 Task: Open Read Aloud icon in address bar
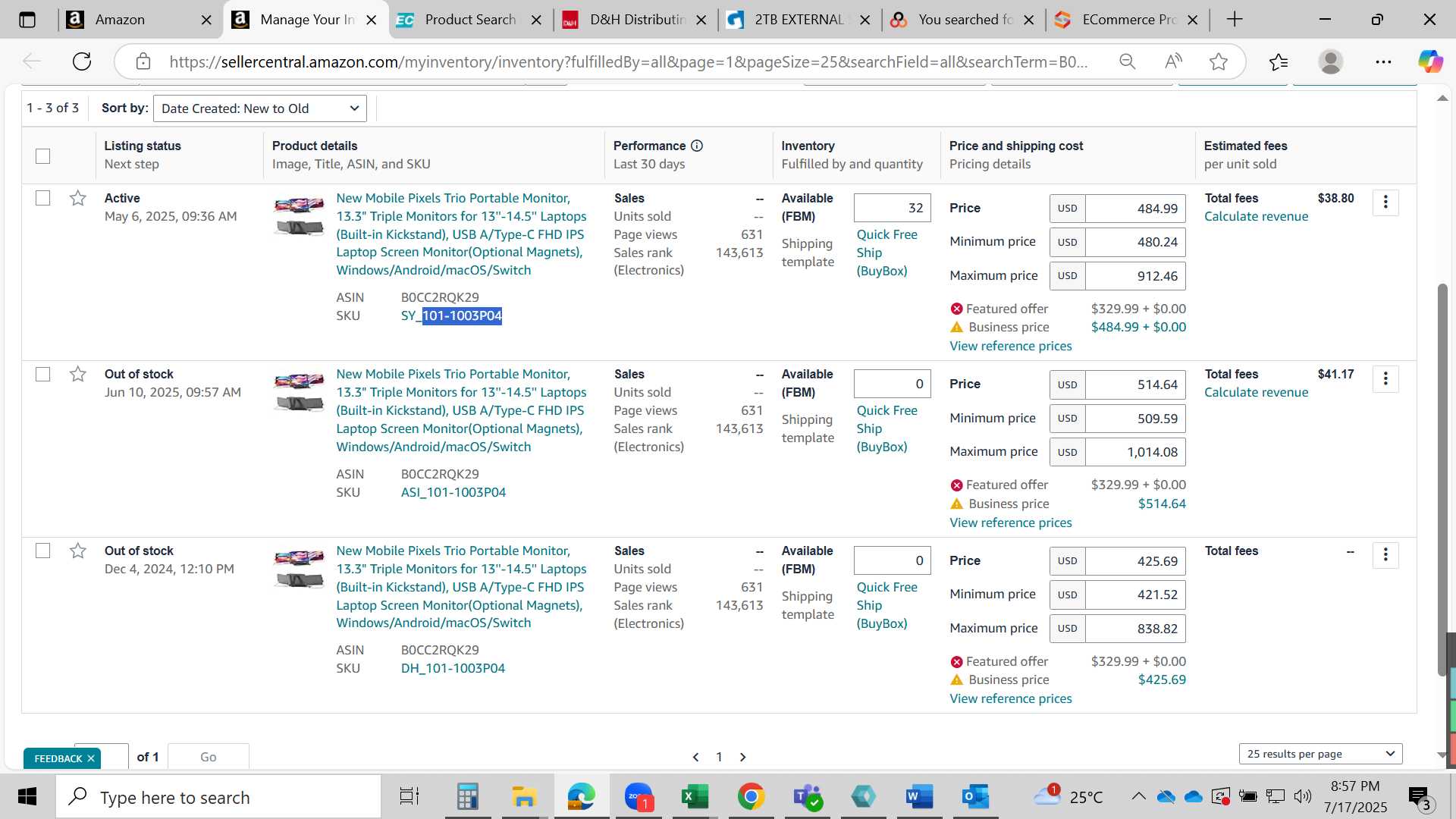(1173, 61)
